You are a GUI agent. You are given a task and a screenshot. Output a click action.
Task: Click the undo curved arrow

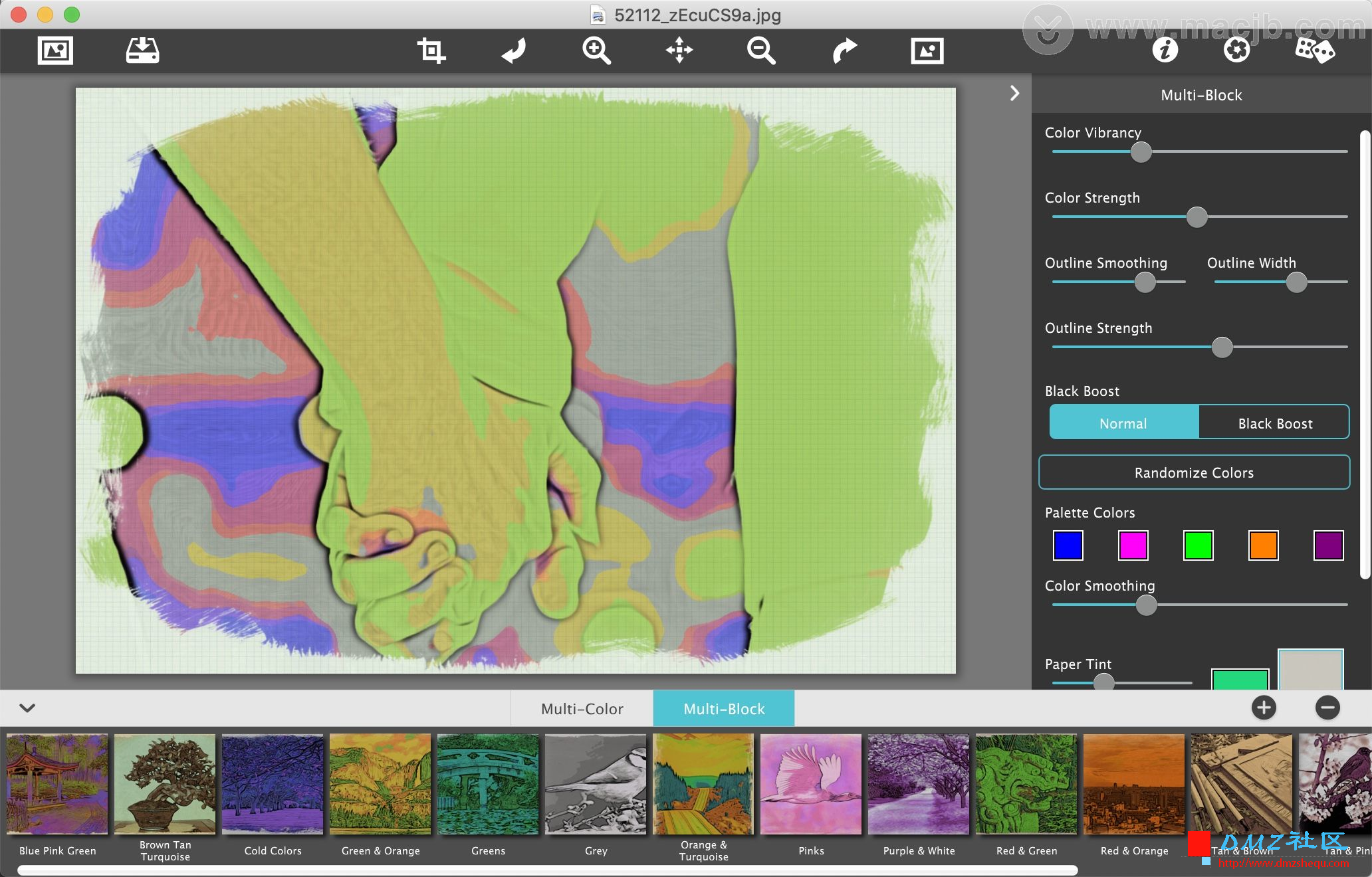click(x=514, y=50)
